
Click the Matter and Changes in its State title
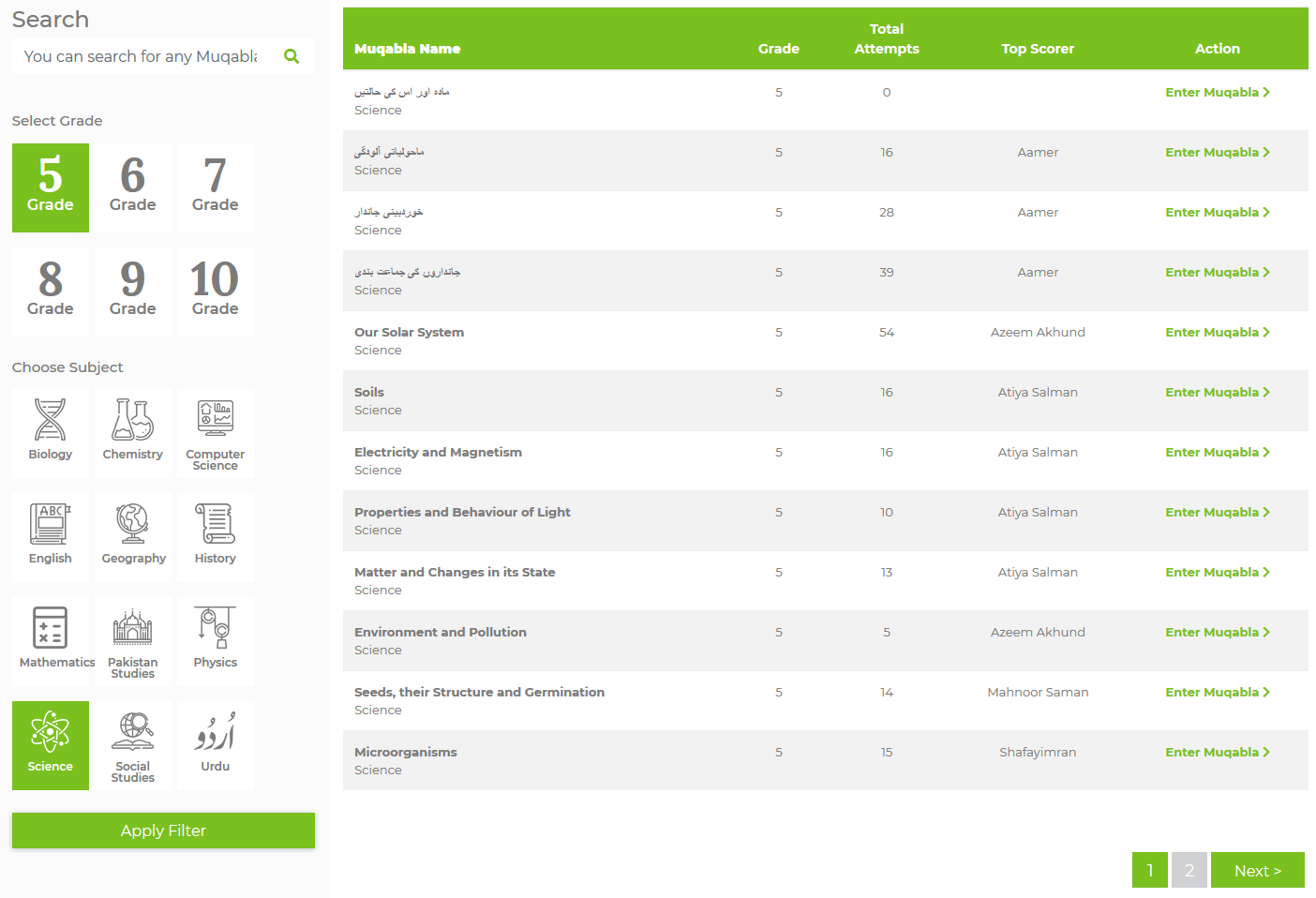coord(455,572)
